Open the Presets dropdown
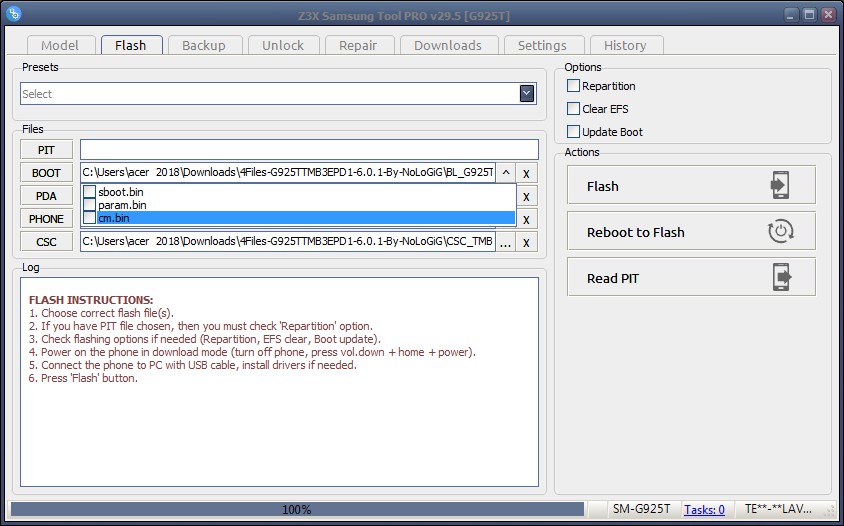844x526 pixels. coord(527,93)
